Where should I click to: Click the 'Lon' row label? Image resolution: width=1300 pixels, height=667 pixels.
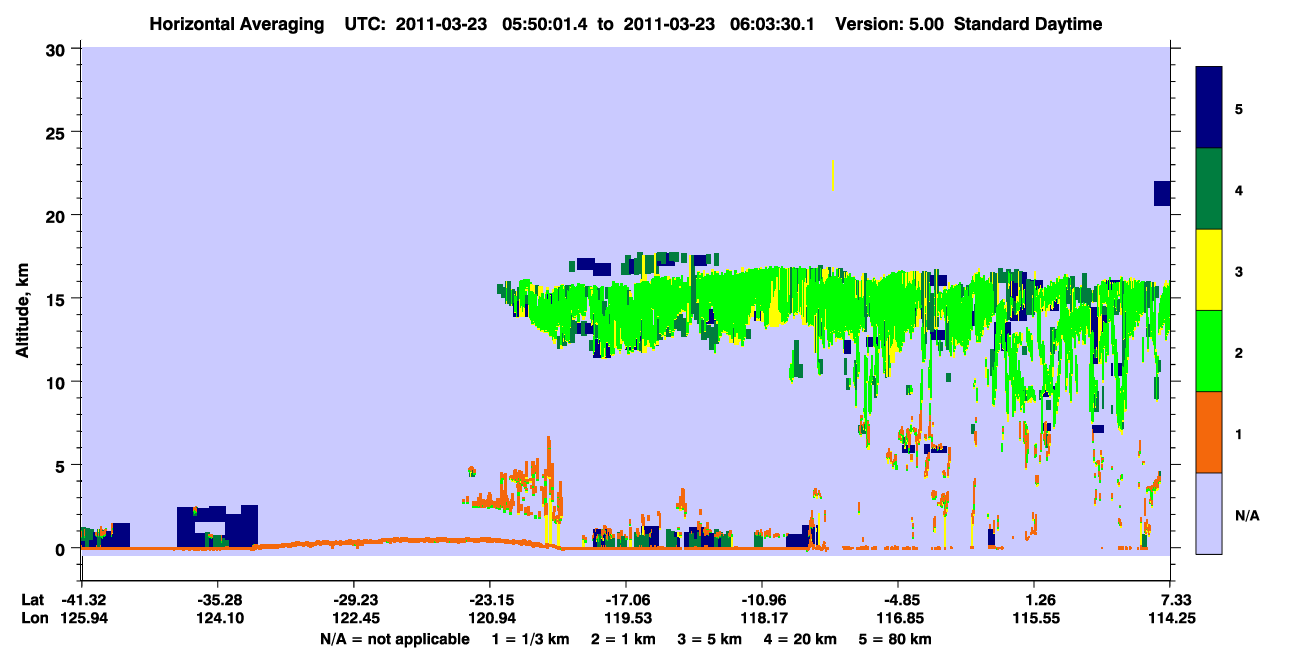(x=34, y=618)
